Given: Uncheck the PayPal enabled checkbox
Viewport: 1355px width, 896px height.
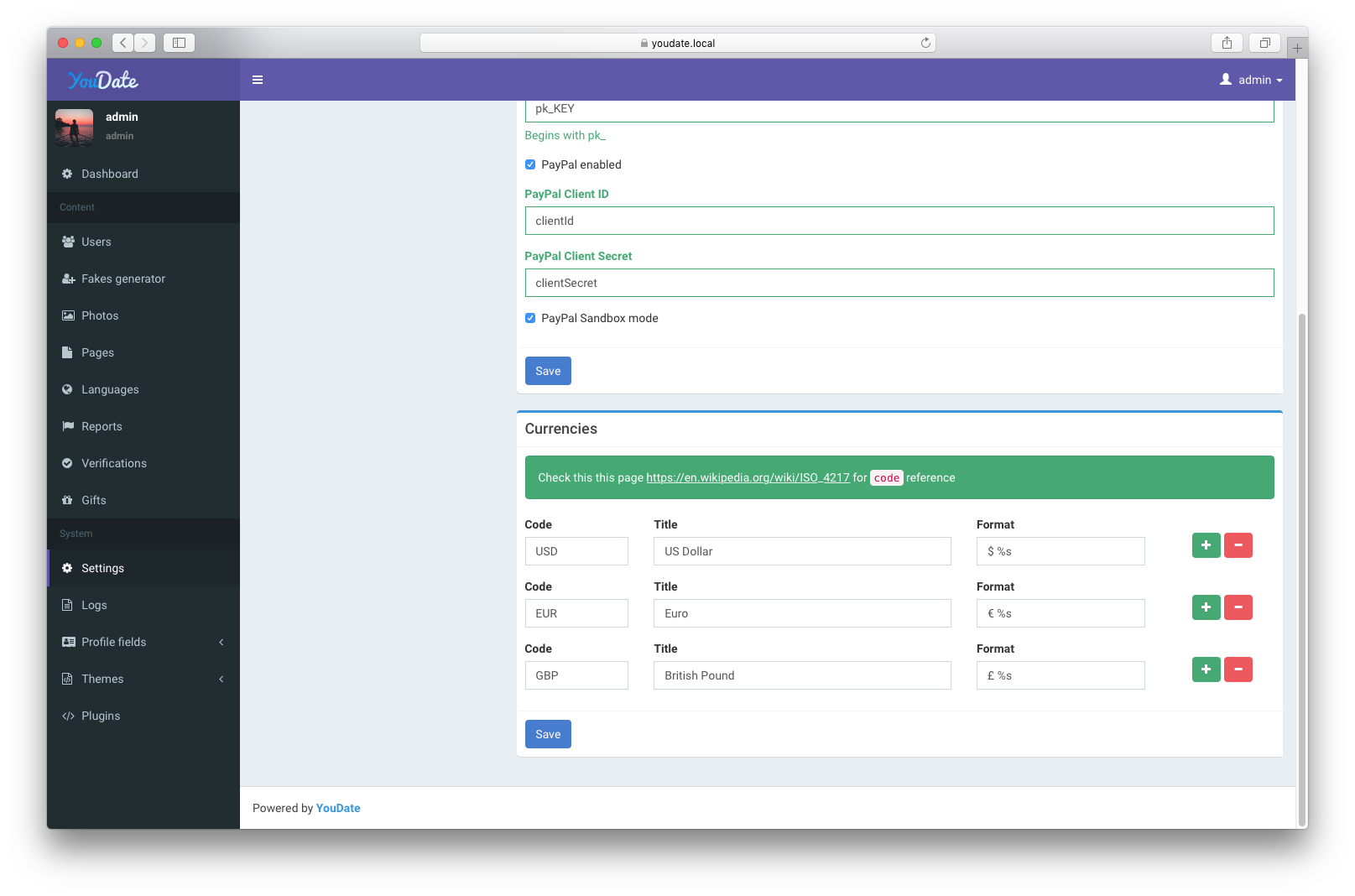Looking at the screenshot, I should coord(530,164).
